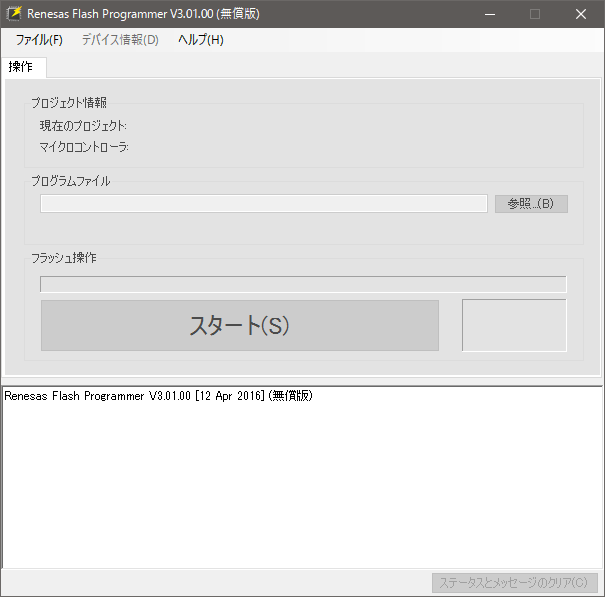Viewport: 605px width, 597px height.
Task: Minimize the Renesas Flash Programmer window
Action: tap(490, 14)
